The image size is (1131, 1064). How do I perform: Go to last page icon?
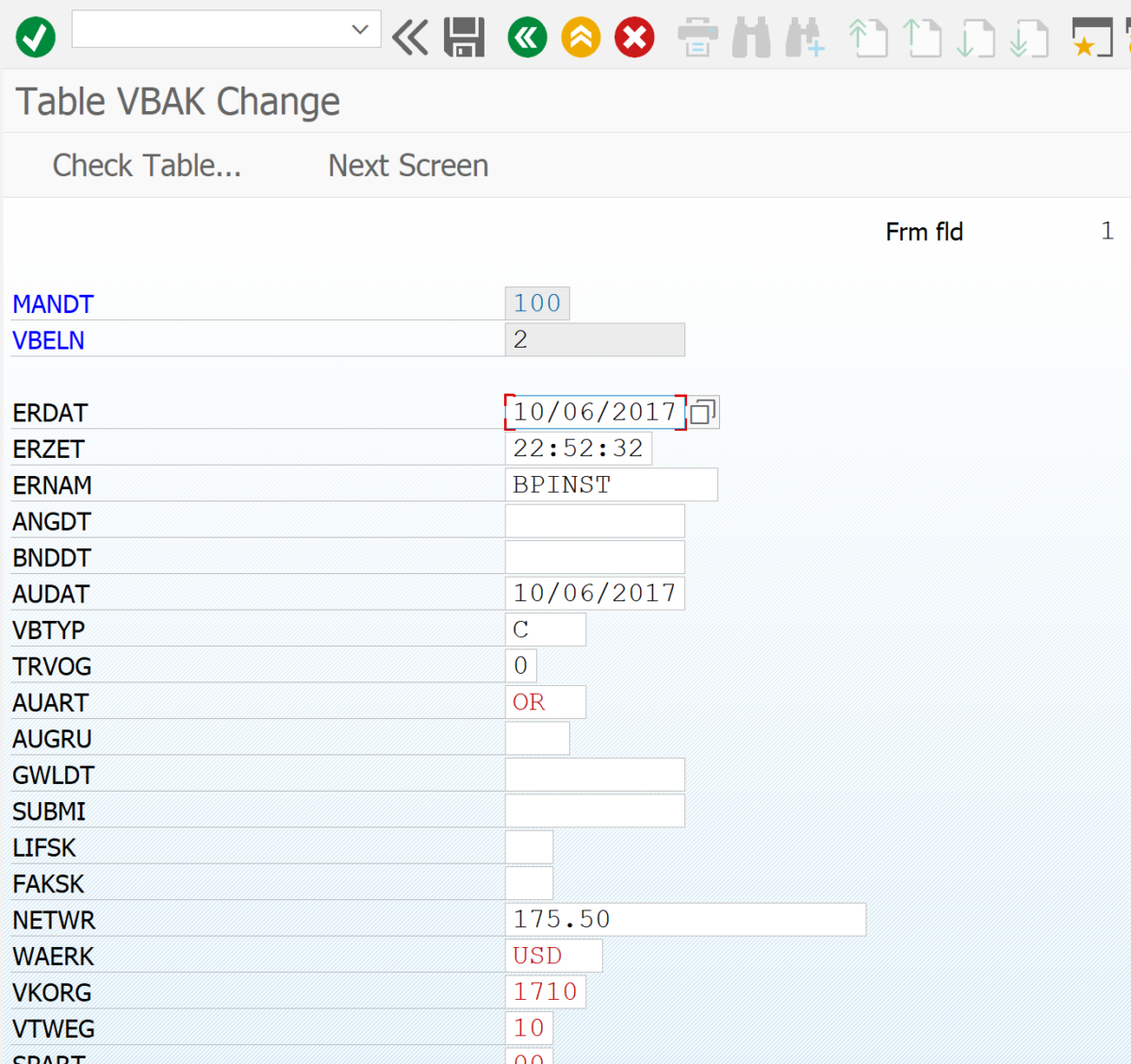point(1029,39)
